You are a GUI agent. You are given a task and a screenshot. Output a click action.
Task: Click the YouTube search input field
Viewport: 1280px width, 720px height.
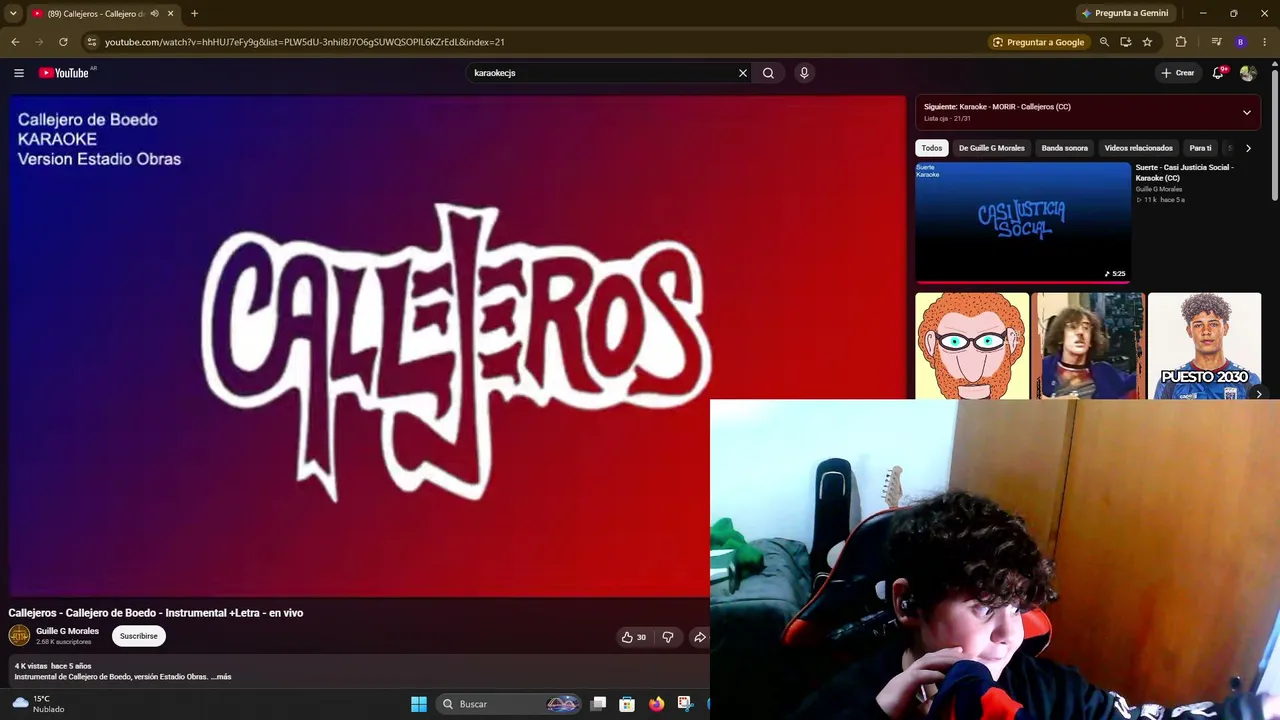[603, 73]
